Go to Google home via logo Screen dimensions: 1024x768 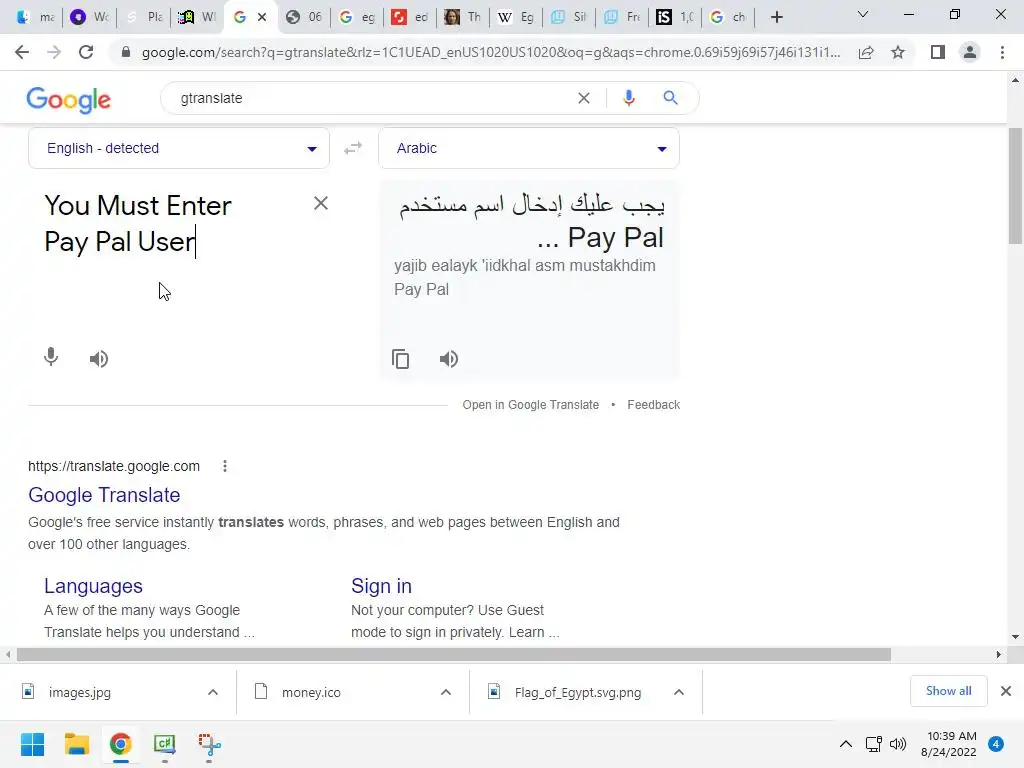click(x=69, y=99)
